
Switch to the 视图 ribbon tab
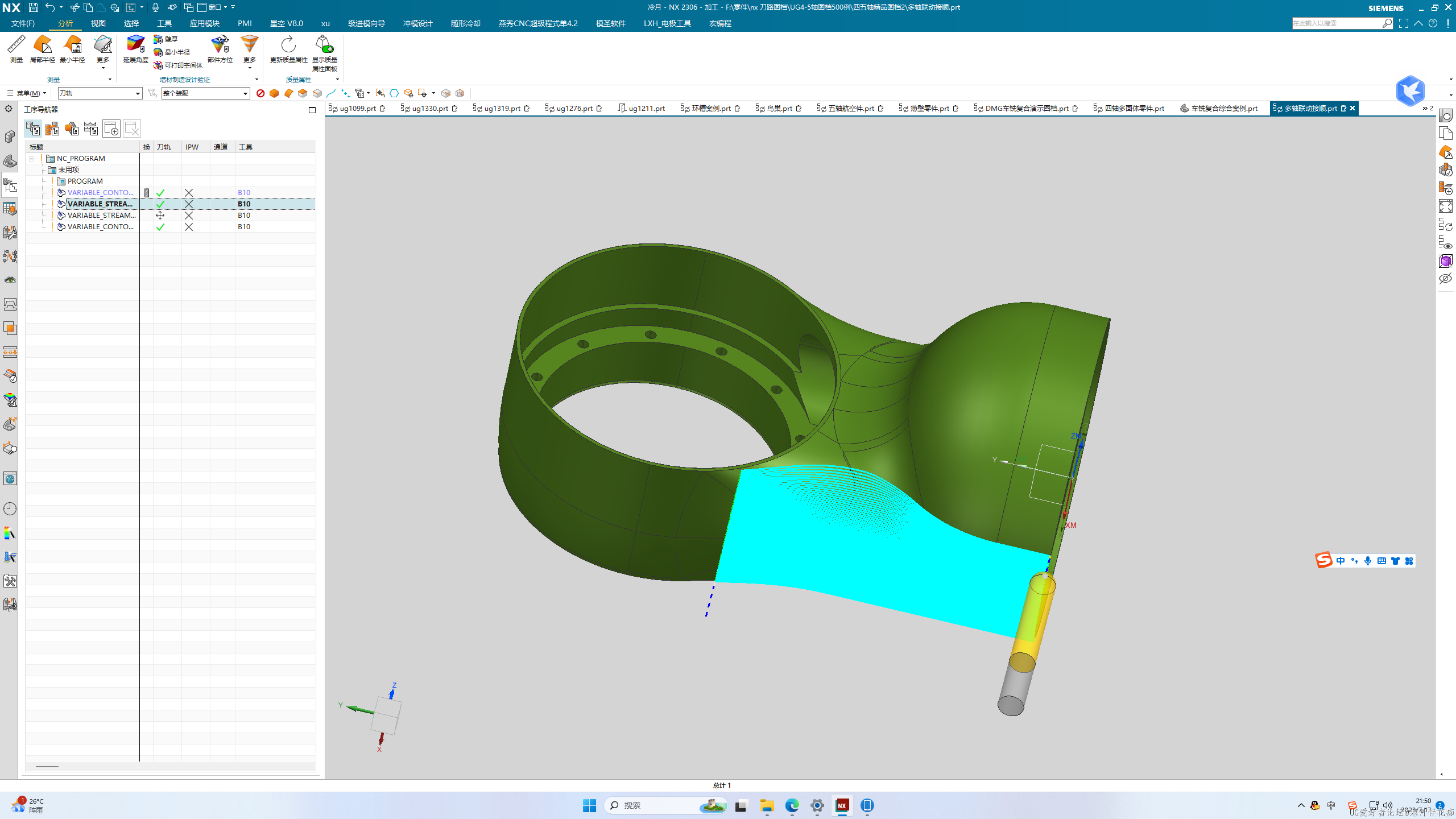pos(98,23)
